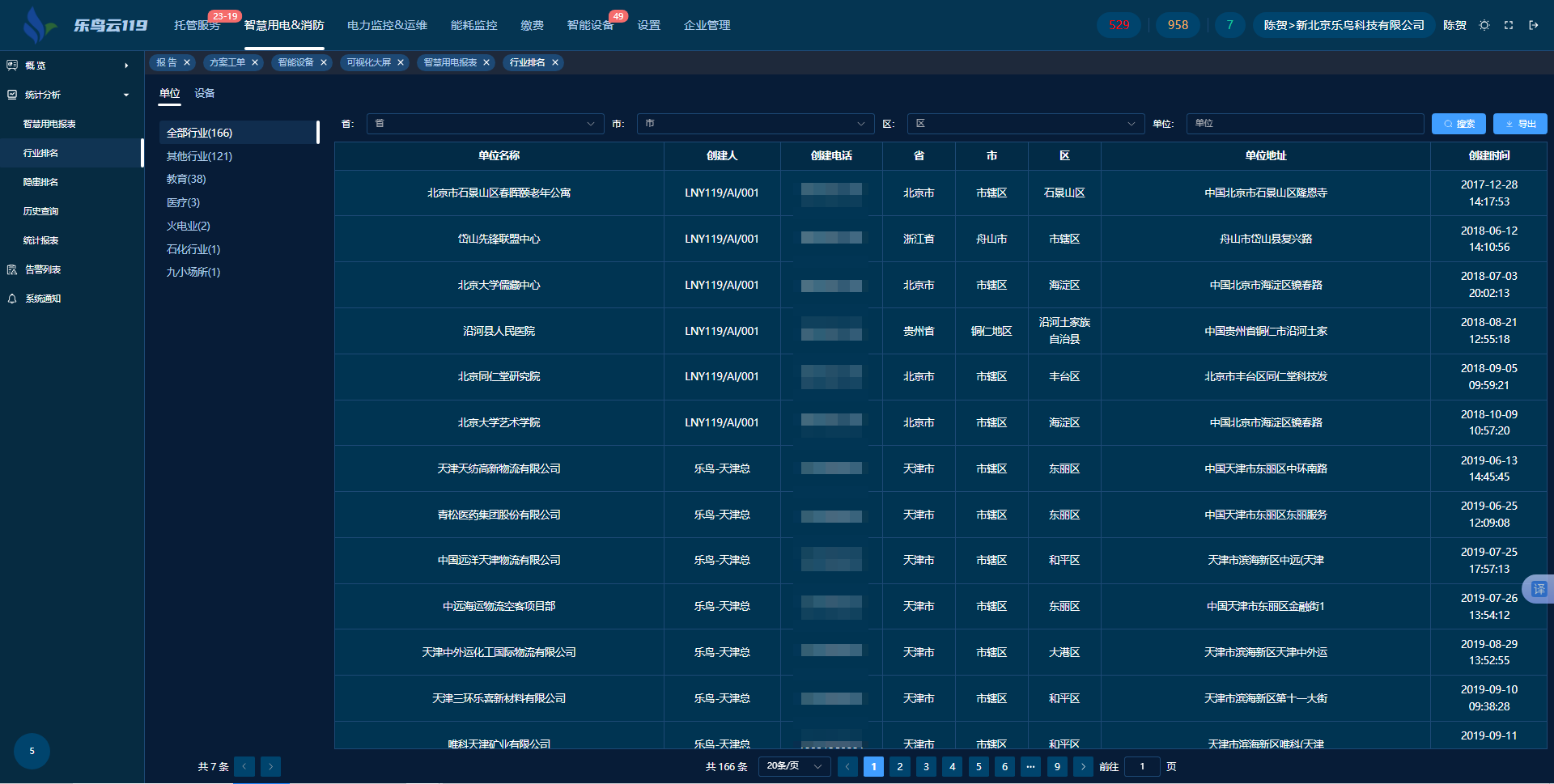Screen dimensions: 1554x784
Task: Collapse the 统计分析 sidebar section
Action: tap(126, 95)
